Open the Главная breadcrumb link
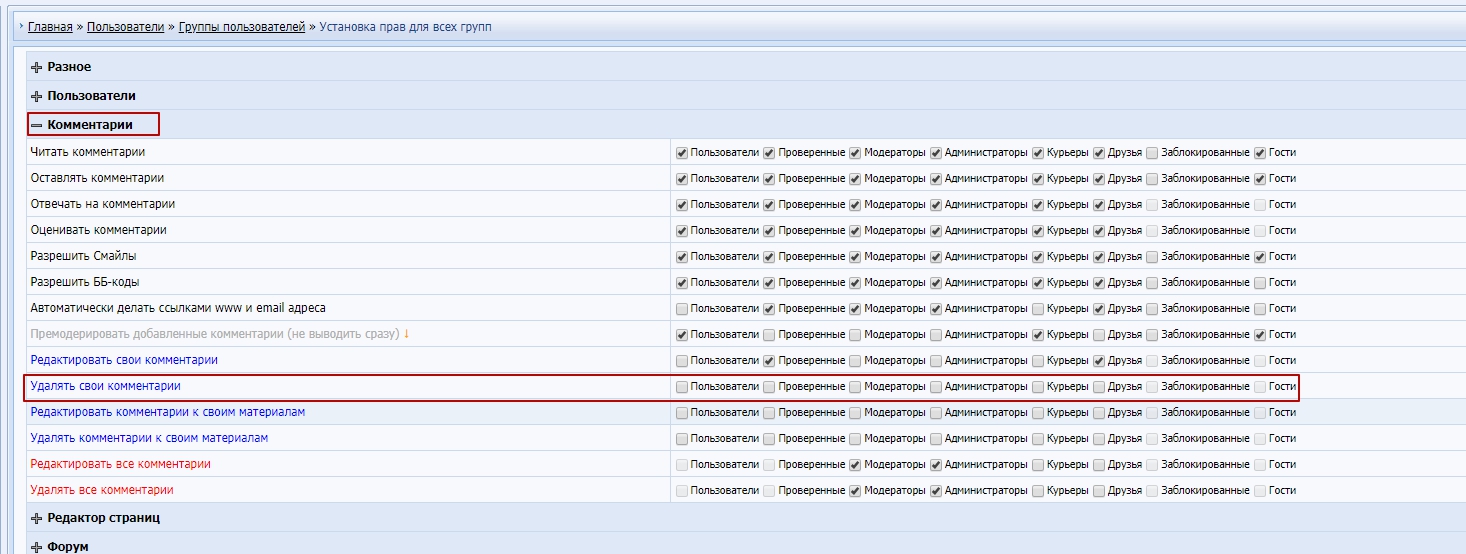1466x554 pixels. coord(50,27)
